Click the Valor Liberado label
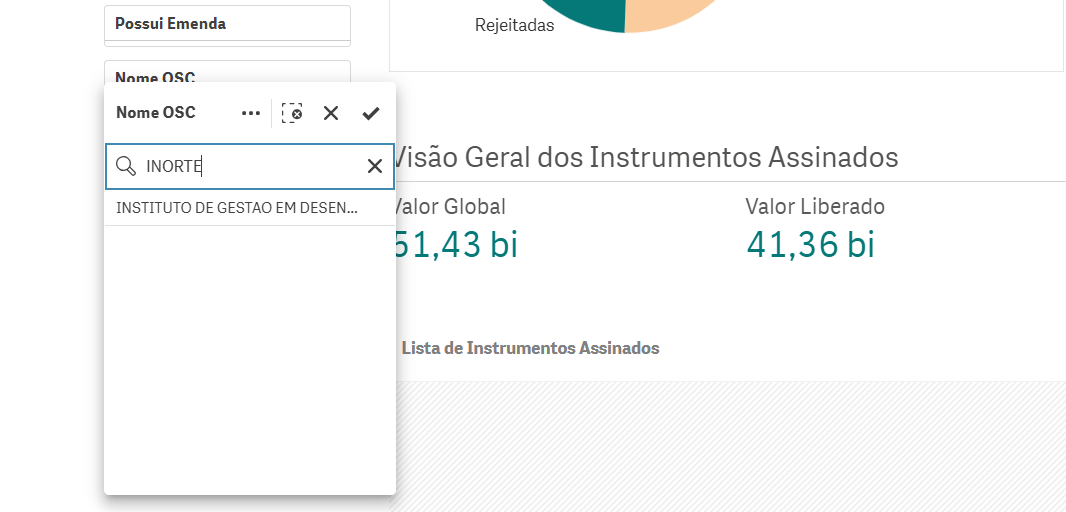The height and width of the screenshot is (512, 1066). pyautogui.click(x=814, y=207)
